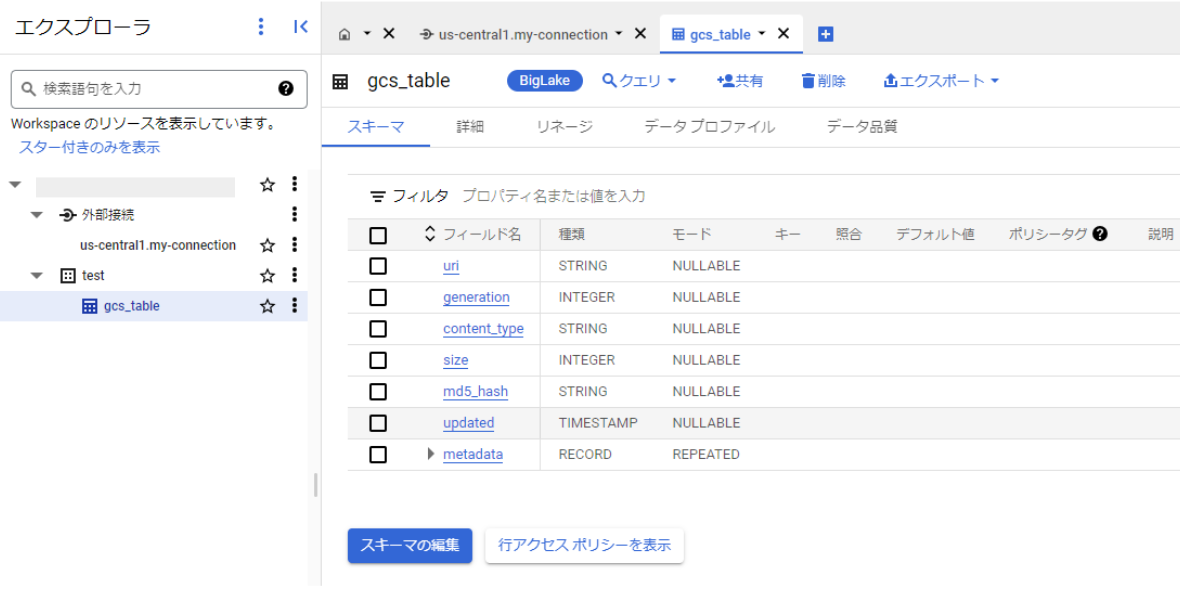
Task: Star the gcs_table in explorer
Action: 267,306
